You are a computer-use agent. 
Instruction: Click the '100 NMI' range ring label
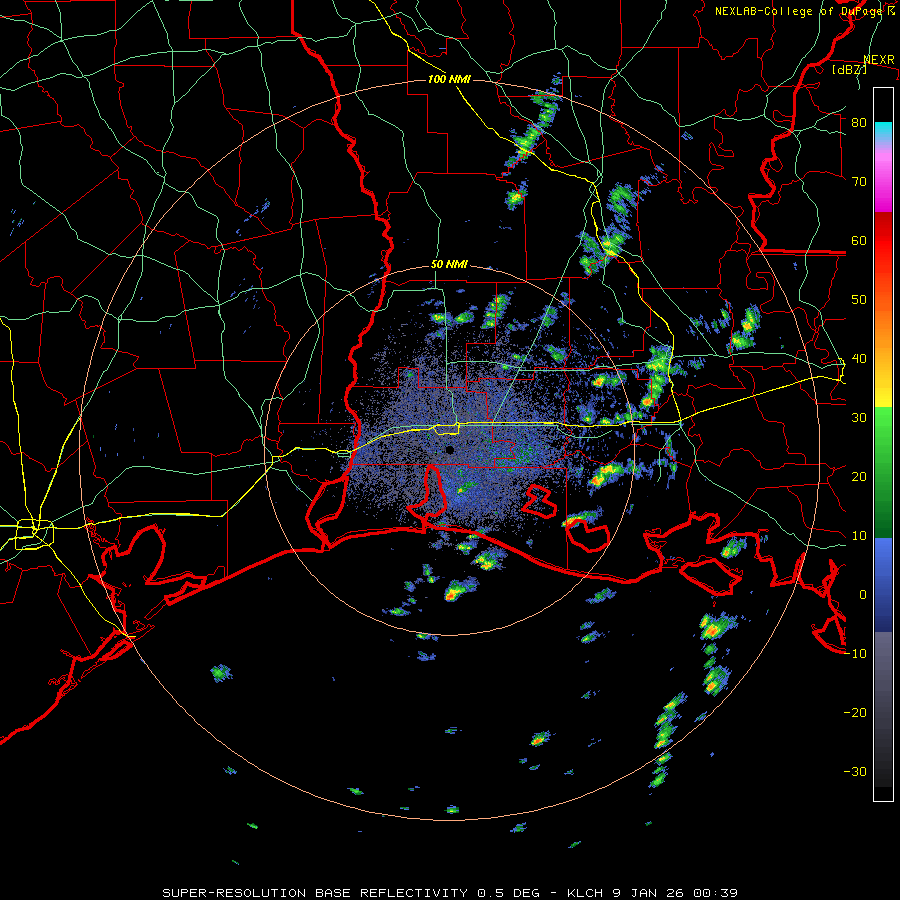click(x=449, y=79)
